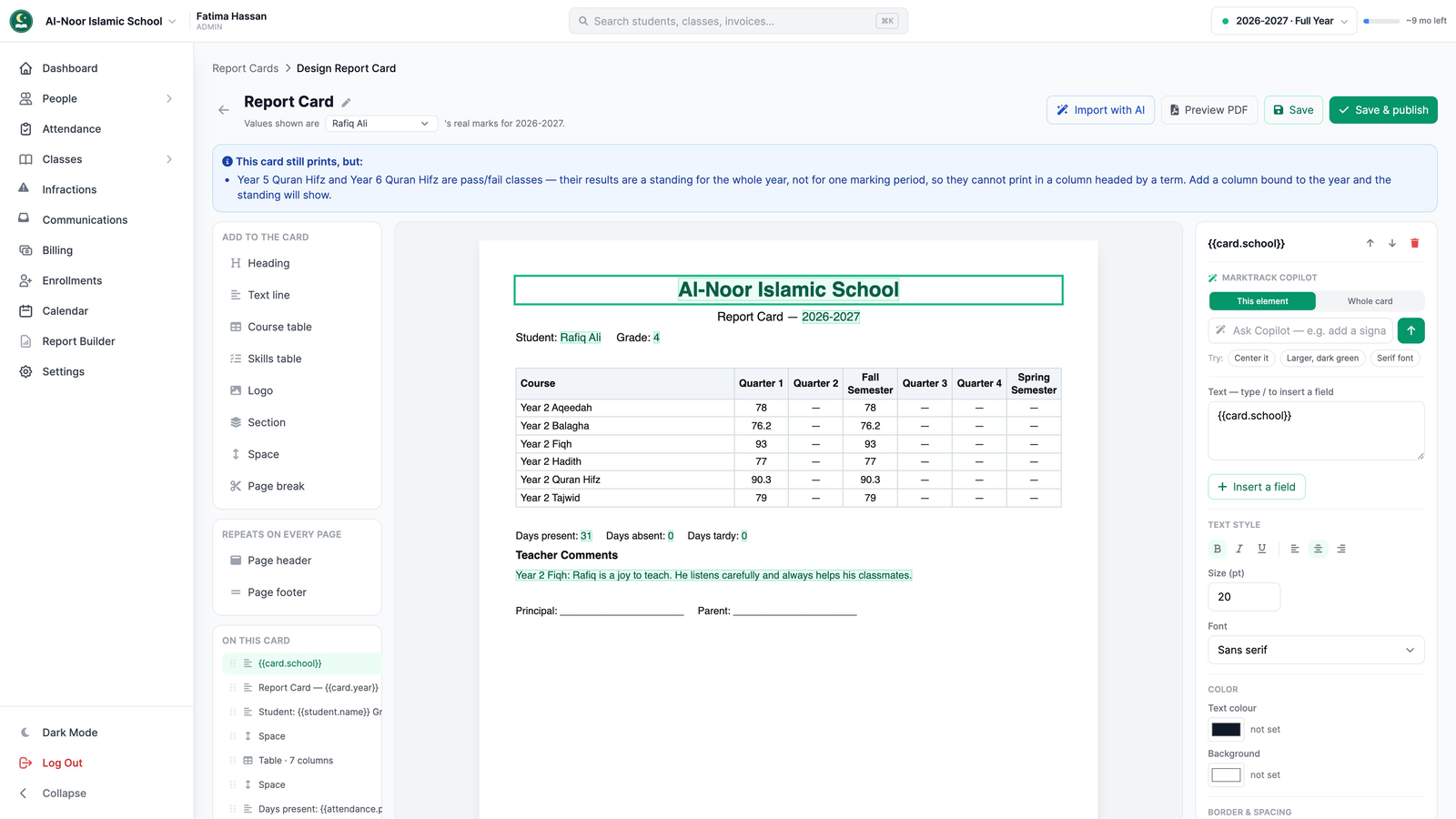Switch Copilot scope to This element

coord(1262,301)
